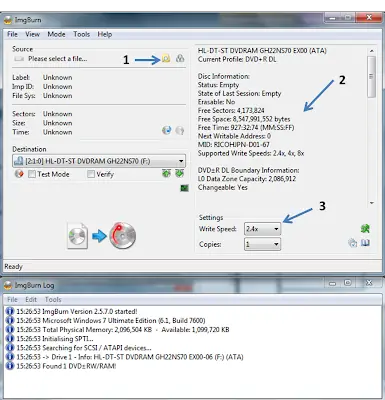Screen dimensions: 385x400
Task: Open the Tools menu in ImgBurn
Action: [82, 34]
